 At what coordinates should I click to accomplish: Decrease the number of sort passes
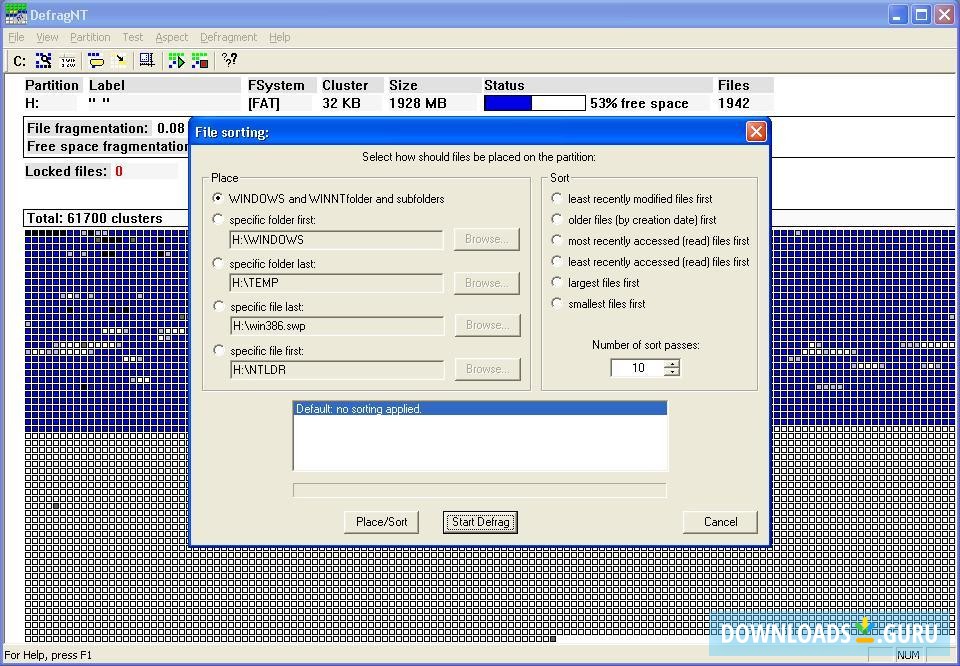672,372
